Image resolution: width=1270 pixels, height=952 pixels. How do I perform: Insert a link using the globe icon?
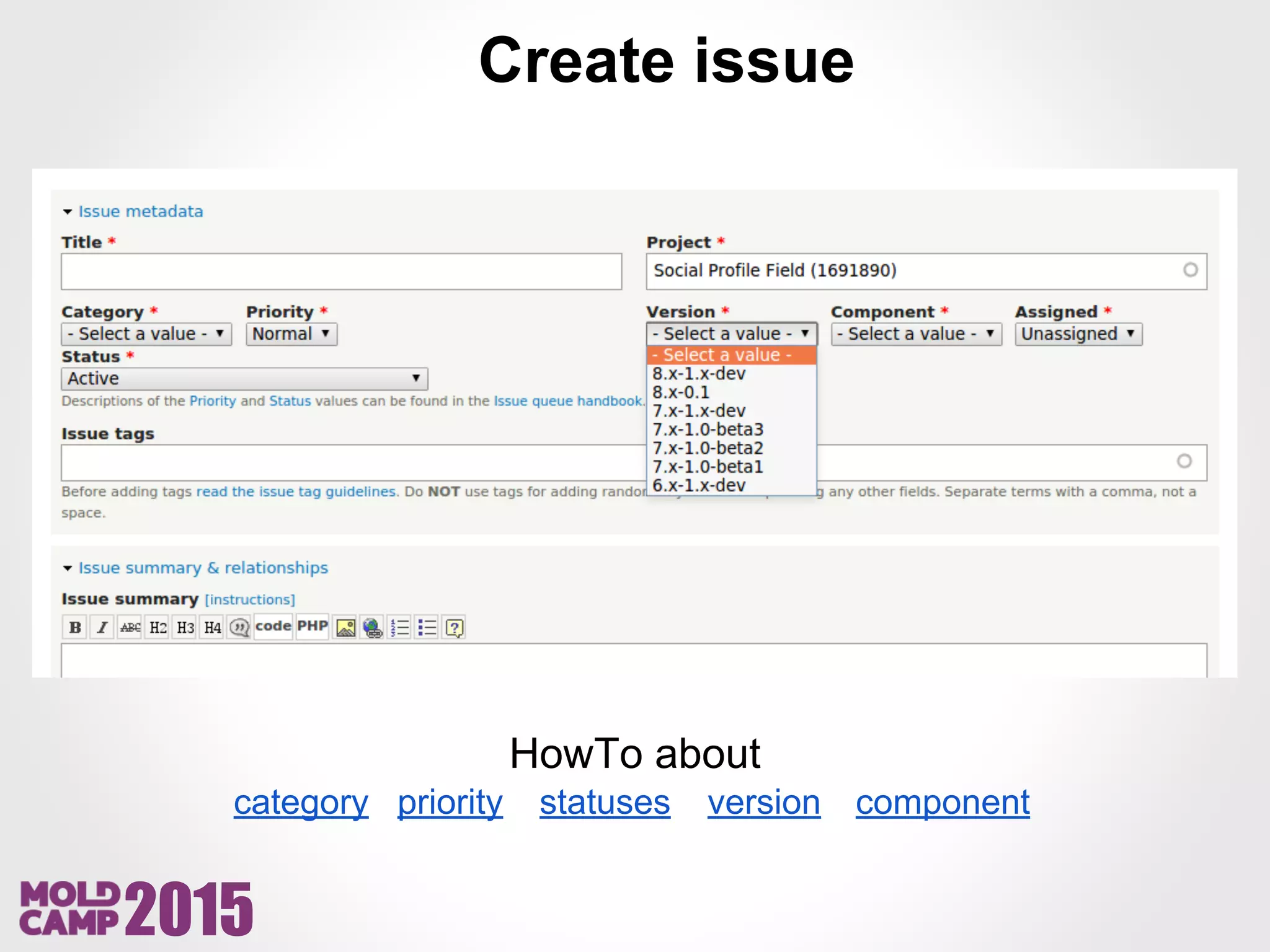pyautogui.click(x=372, y=627)
